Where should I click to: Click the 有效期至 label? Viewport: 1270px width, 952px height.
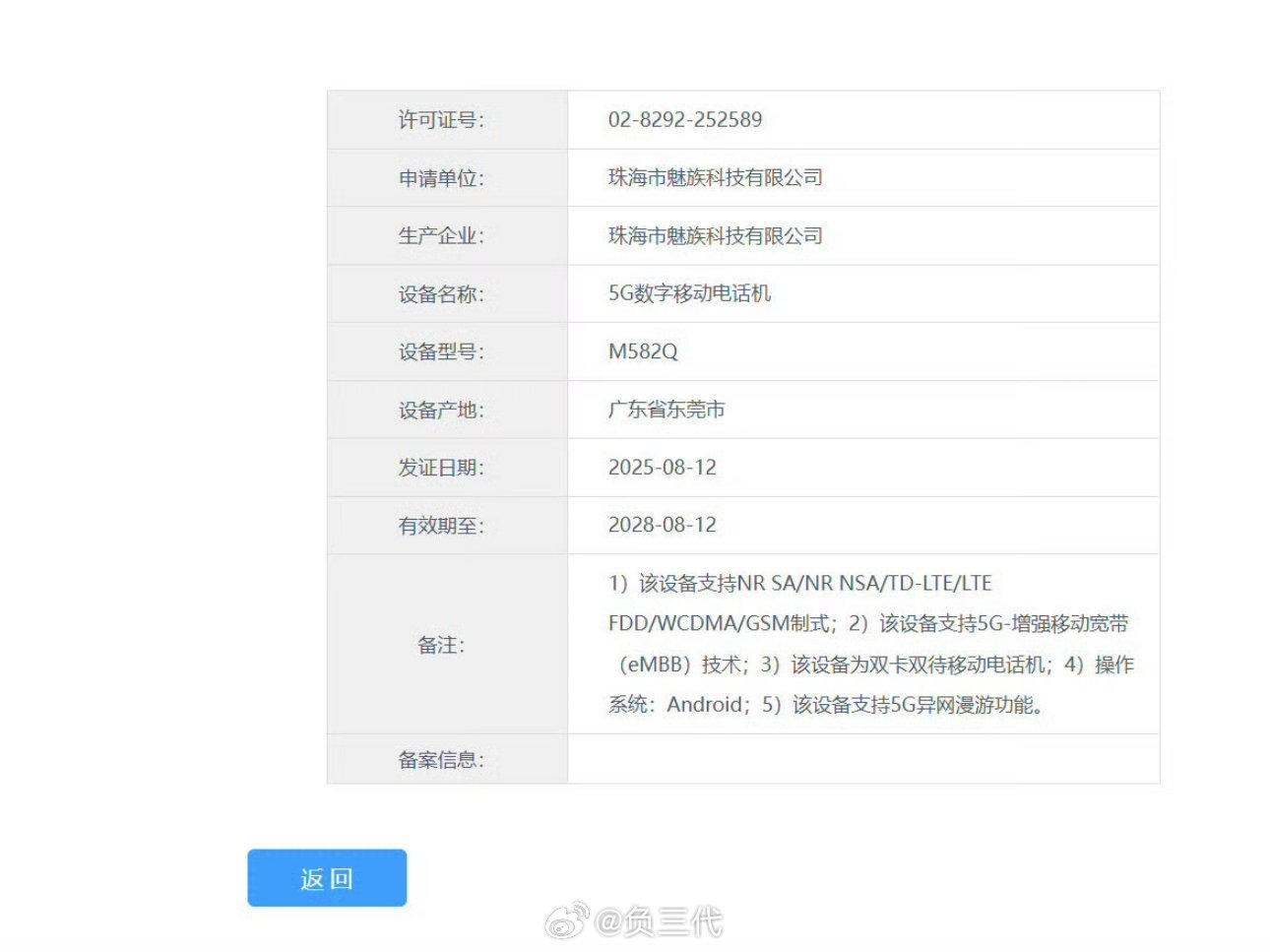[441, 526]
